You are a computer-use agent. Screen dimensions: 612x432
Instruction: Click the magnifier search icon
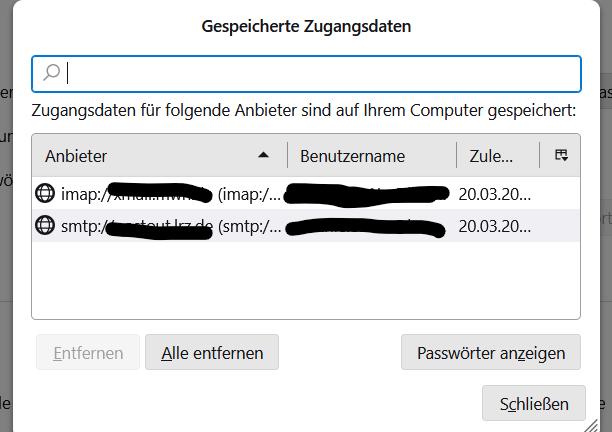click(52, 73)
